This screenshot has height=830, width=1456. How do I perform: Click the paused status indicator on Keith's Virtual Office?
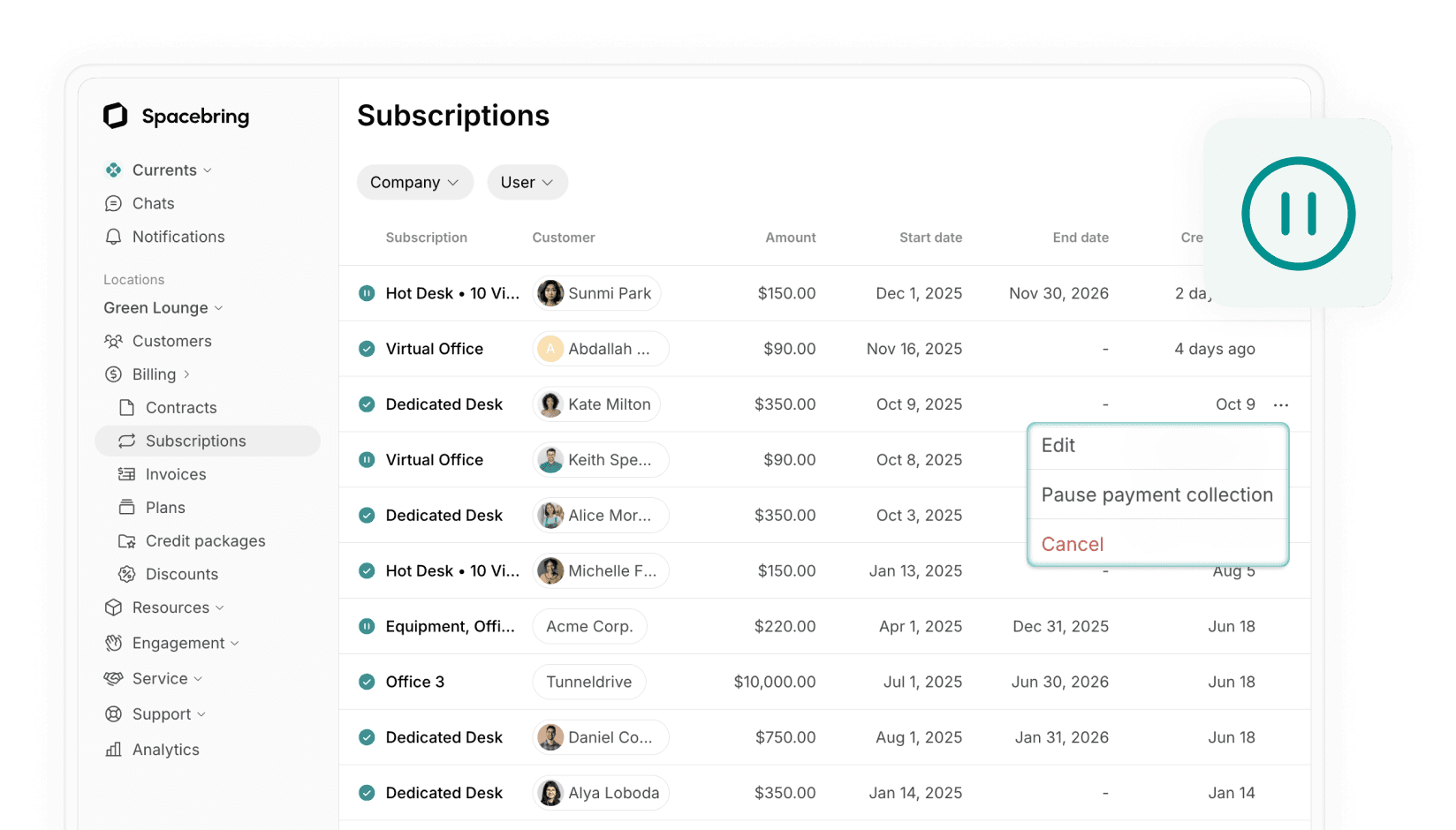pyautogui.click(x=367, y=460)
